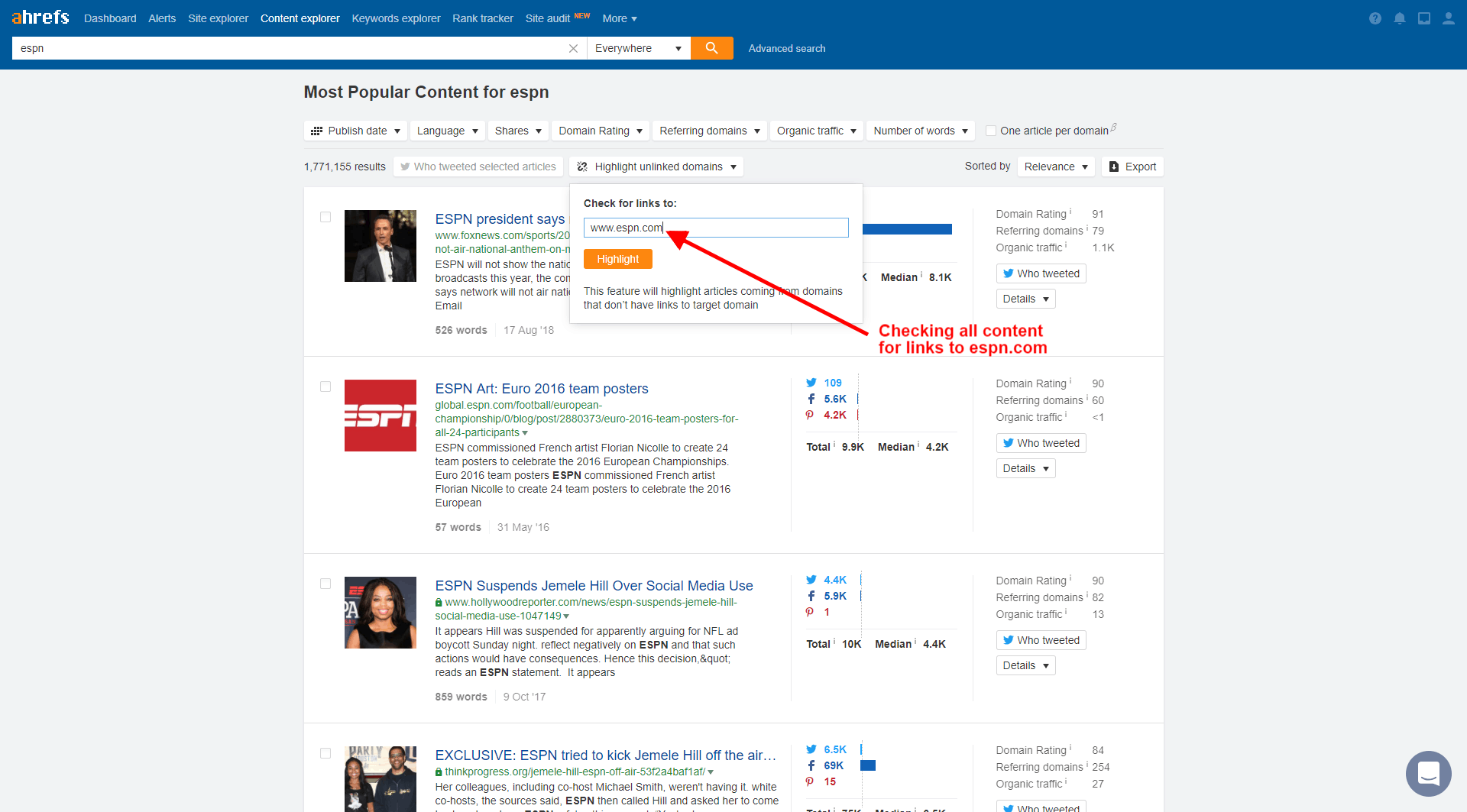Go to Keywords explorer in navigation

(x=396, y=18)
